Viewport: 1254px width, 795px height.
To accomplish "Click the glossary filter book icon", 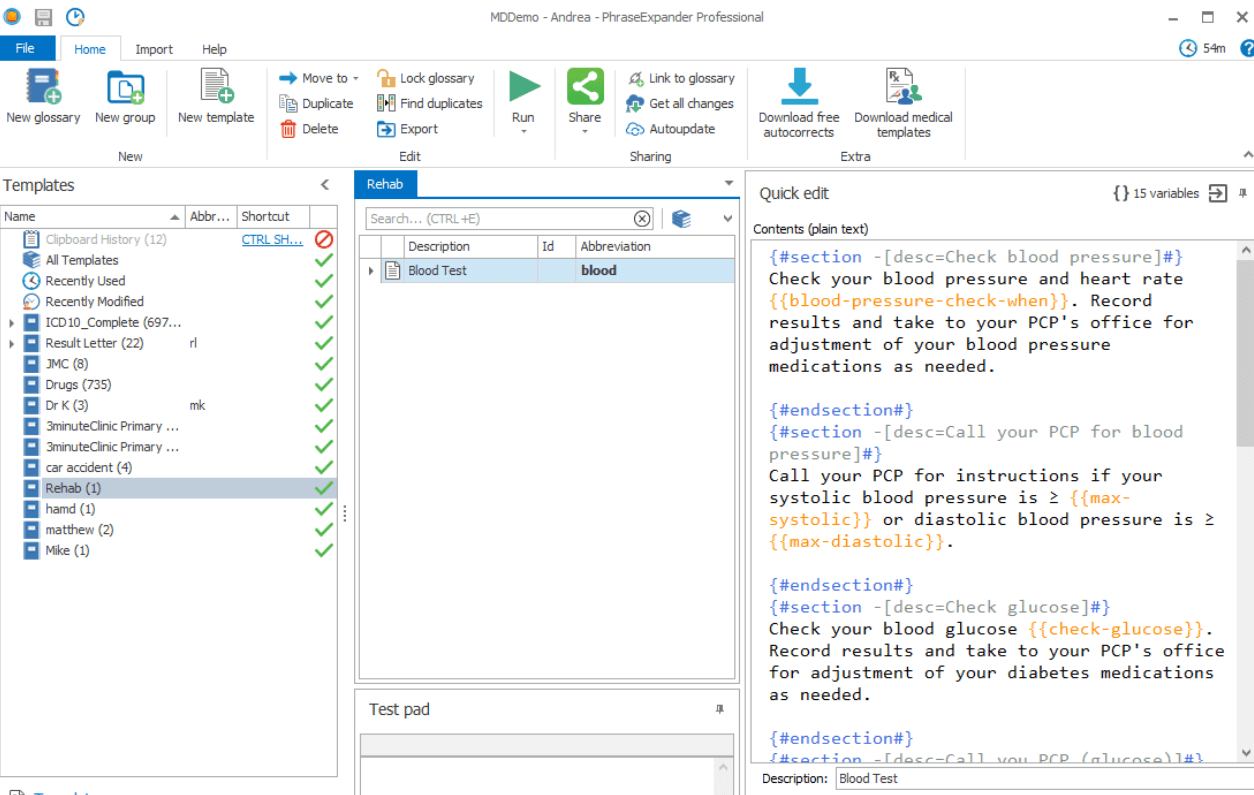I will click(x=681, y=219).
